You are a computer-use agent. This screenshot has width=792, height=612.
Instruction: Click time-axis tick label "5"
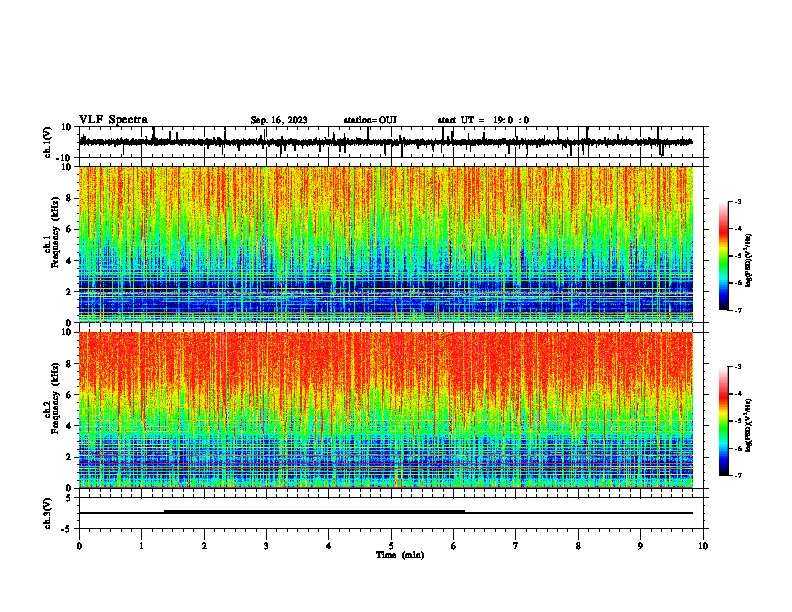(x=391, y=546)
